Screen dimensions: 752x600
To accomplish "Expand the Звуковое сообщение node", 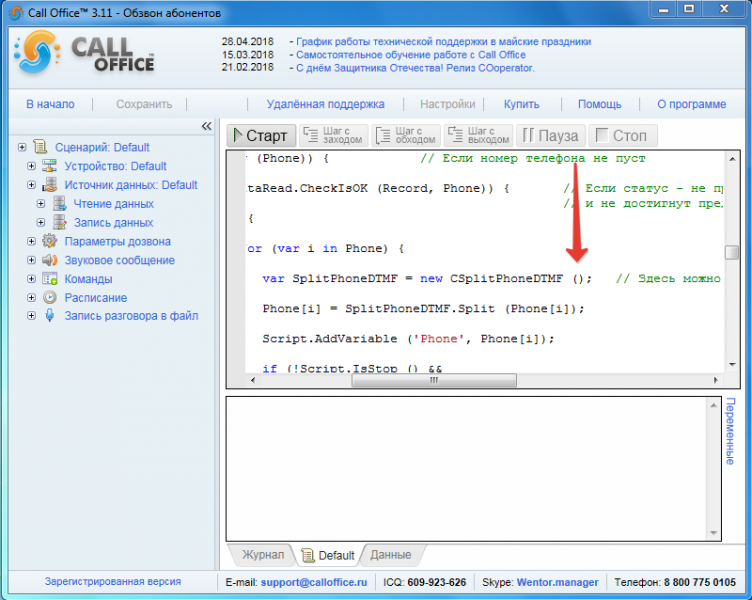I will coord(32,260).
